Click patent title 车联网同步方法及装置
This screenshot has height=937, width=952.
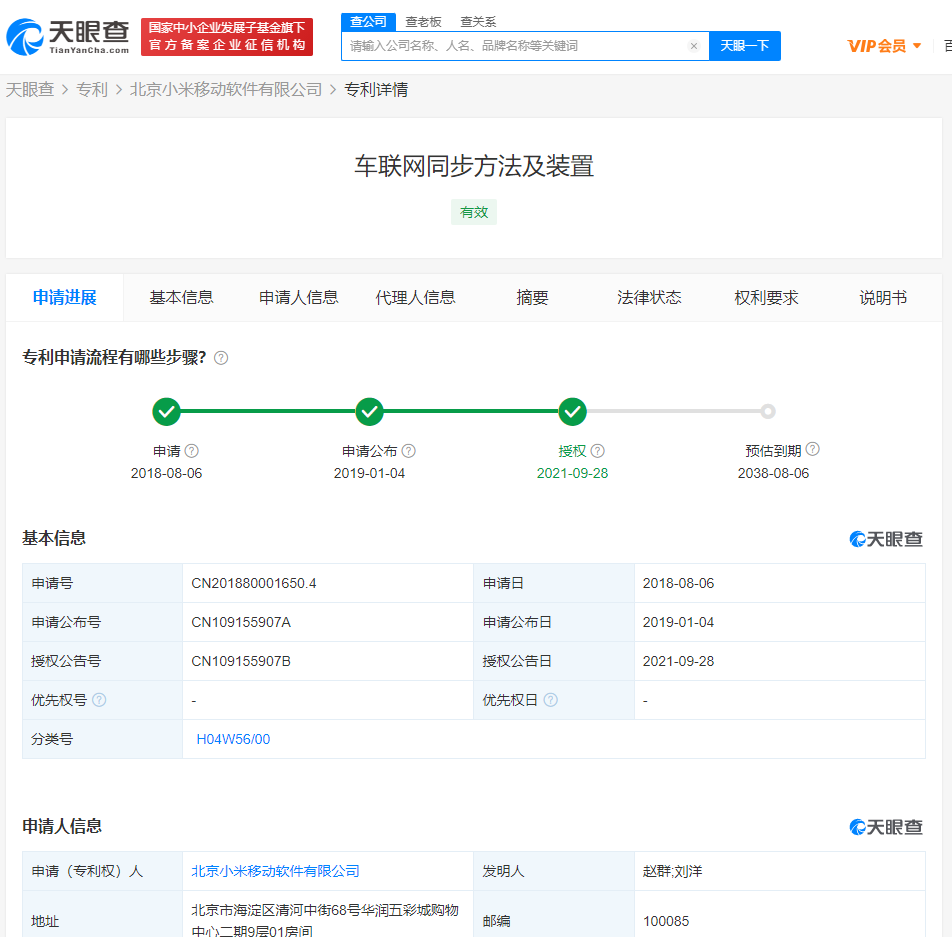click(x=474, y=166)
